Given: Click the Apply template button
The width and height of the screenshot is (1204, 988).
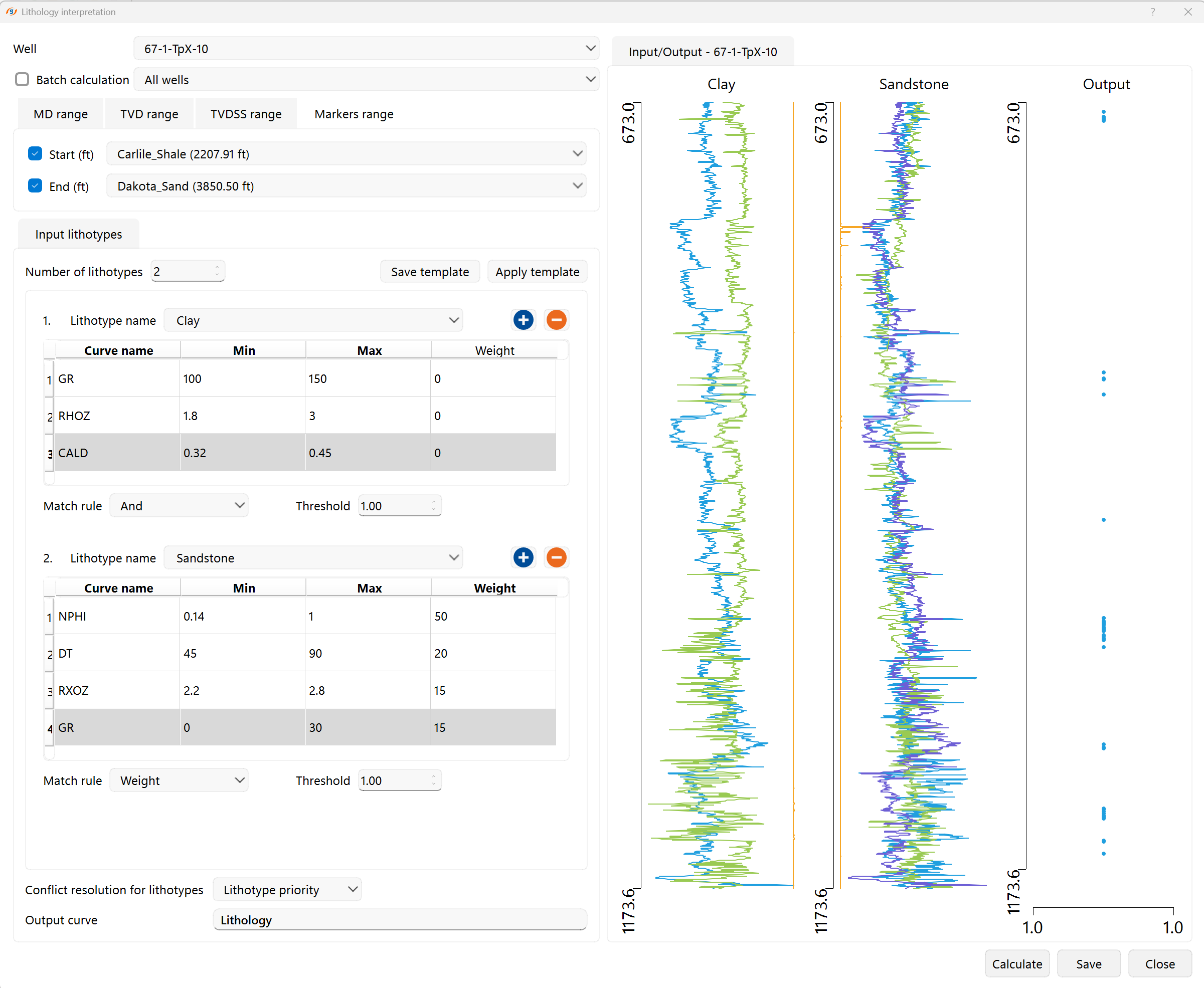Looking at the screenshot, I should (x=537, y=272).
